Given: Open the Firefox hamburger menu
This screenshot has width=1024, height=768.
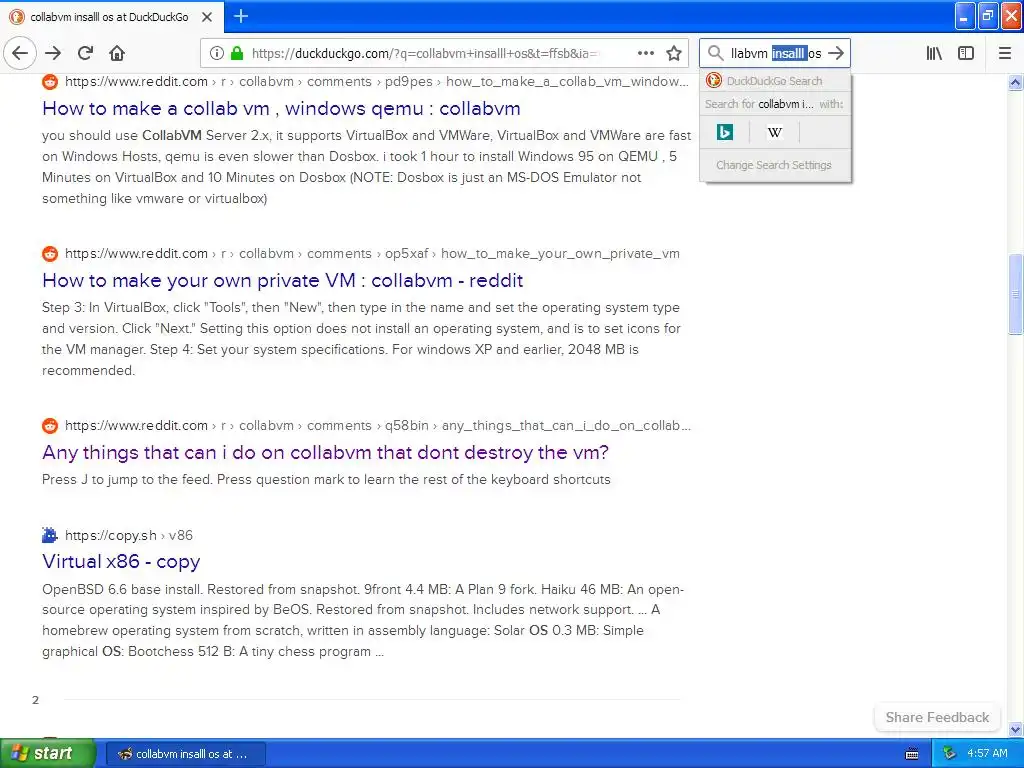Looking at the screenshot, I should 1004,54.
